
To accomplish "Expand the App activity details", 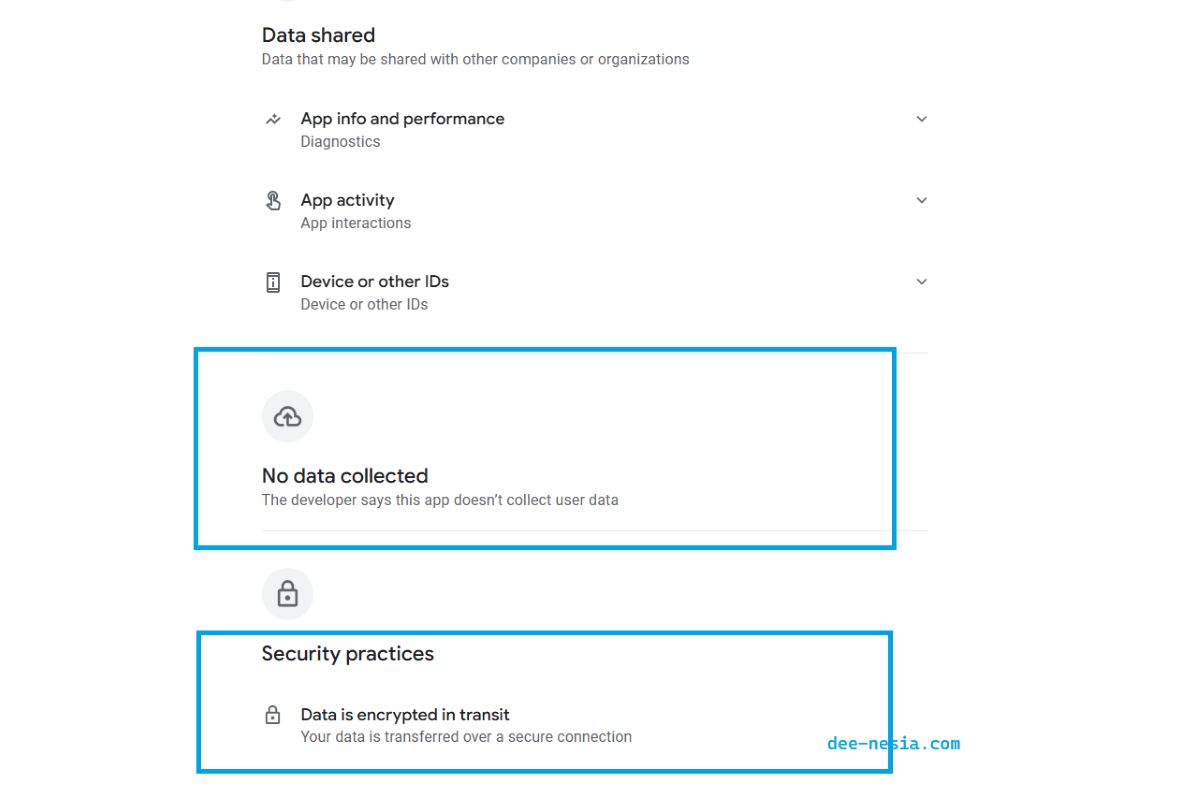I will (921, 200).
